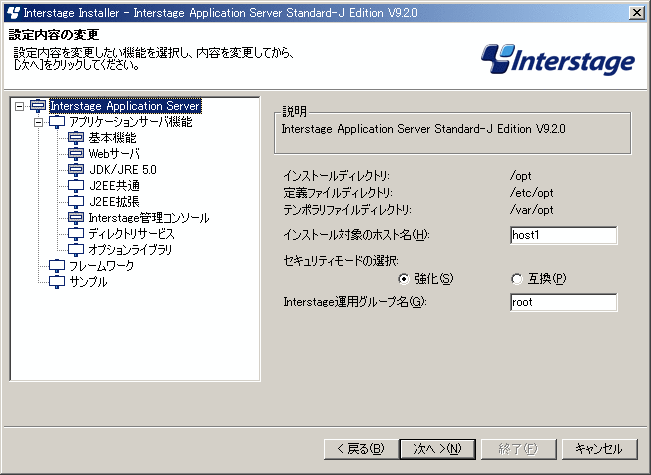
Task: Click the ディレクトリサービス feature icon
Action: (x=76, y=234)
